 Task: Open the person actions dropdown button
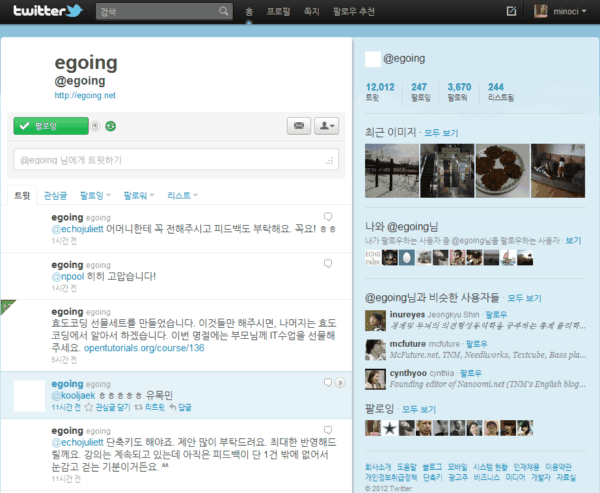(x=326, y=126)
